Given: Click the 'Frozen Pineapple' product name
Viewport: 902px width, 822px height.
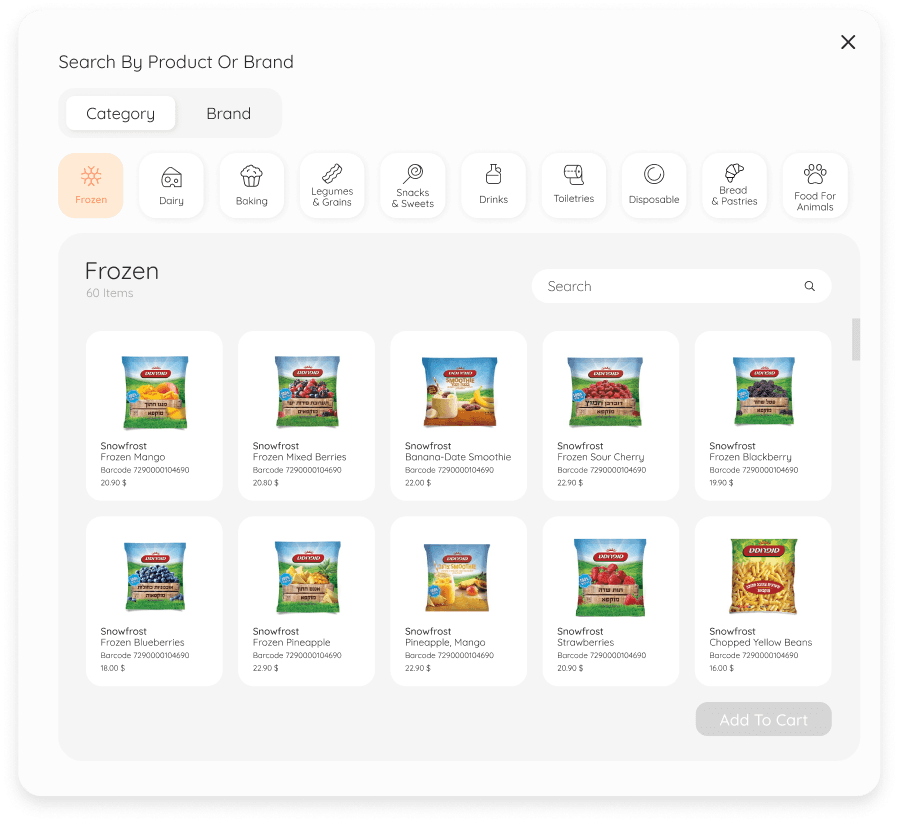Looking at the screenshot, I should [292, 642].
